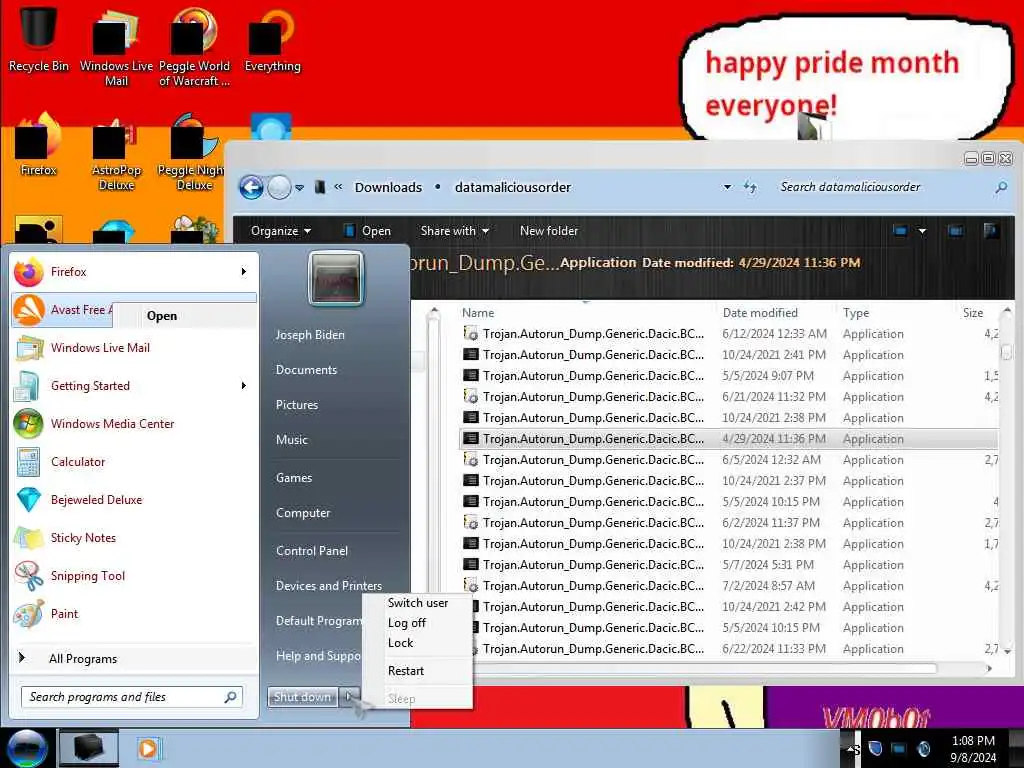The width and height of the screenshot is (1024, 768).
Task: Click the Snipping Tool scissors icon
Action: (x=28, y=576)
